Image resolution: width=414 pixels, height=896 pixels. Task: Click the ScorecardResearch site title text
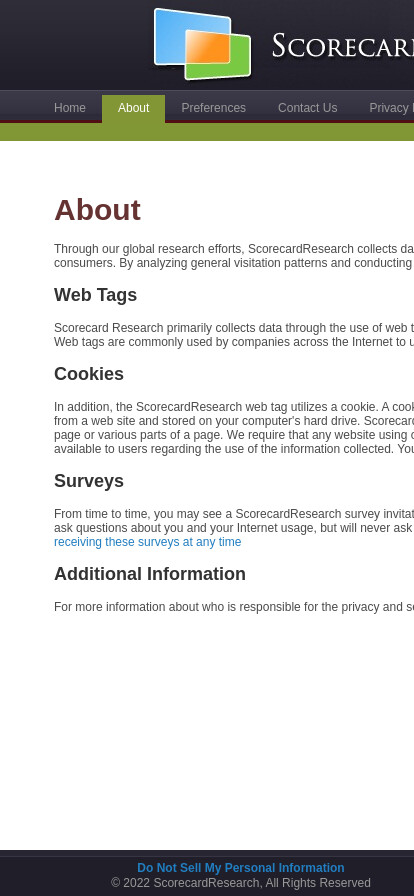pyautogui.click(x=343, y=46)
